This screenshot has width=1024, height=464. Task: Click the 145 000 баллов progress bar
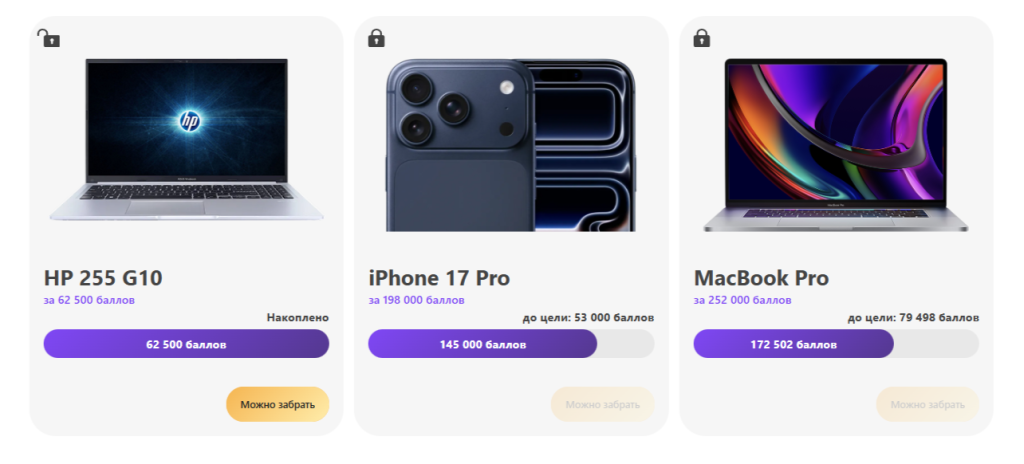[x=484, y=344]
